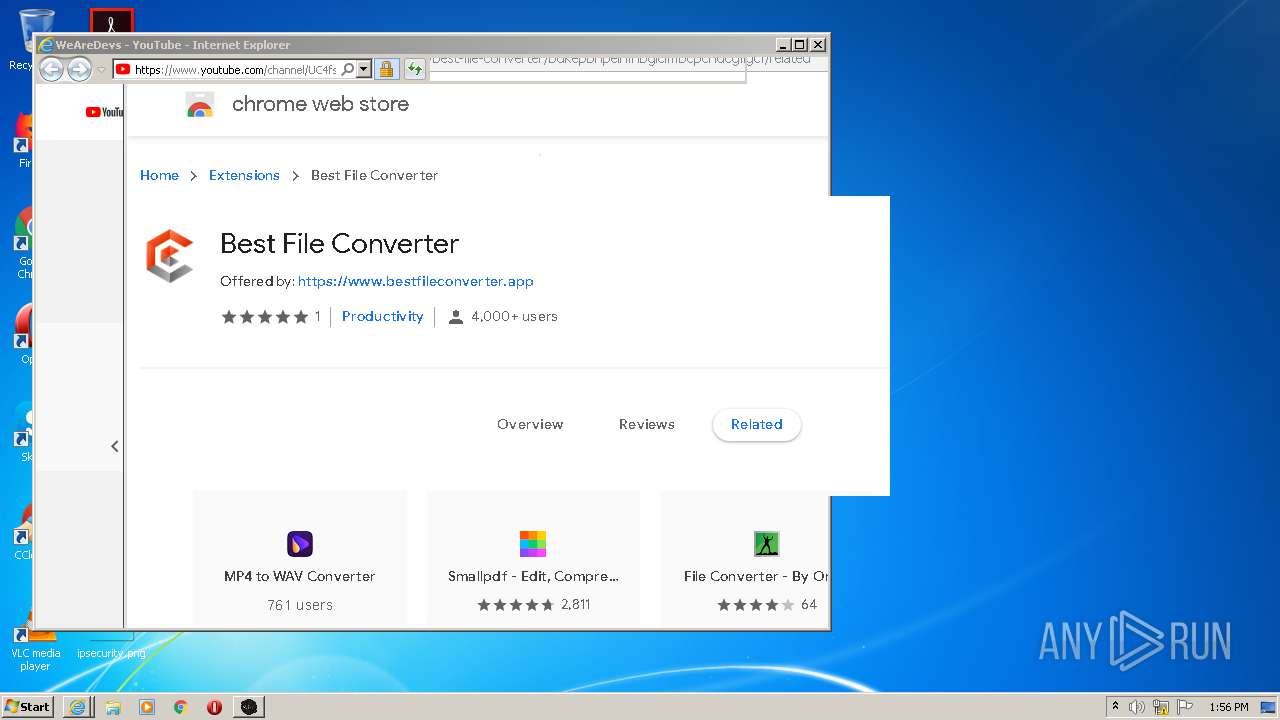Viewport: 1280px width, 720px height.
Task: Open the Extensions breadcrumb link
Action: click(244, 175)
